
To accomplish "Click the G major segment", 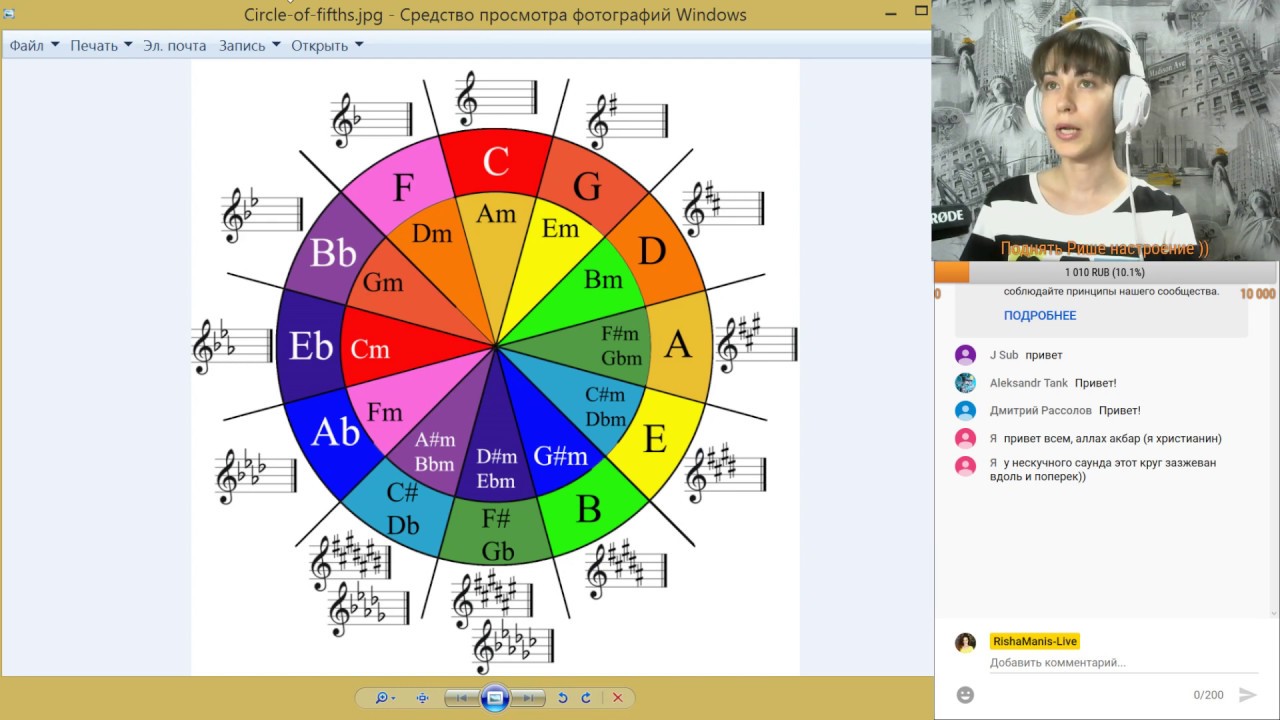I will [585, 187].
